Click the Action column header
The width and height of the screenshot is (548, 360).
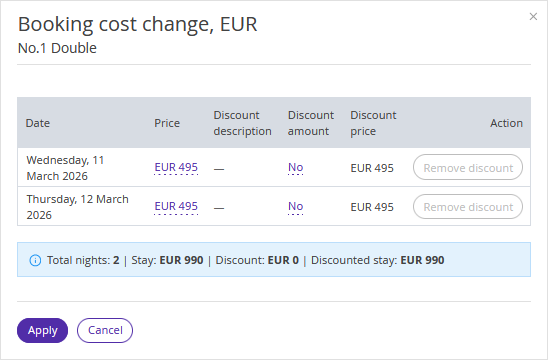tap(506, 123)
